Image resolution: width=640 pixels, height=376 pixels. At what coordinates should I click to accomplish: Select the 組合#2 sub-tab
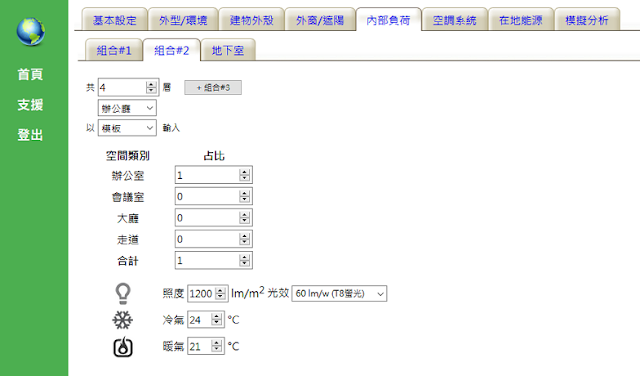pyautogui.click(x=171, y=50)
